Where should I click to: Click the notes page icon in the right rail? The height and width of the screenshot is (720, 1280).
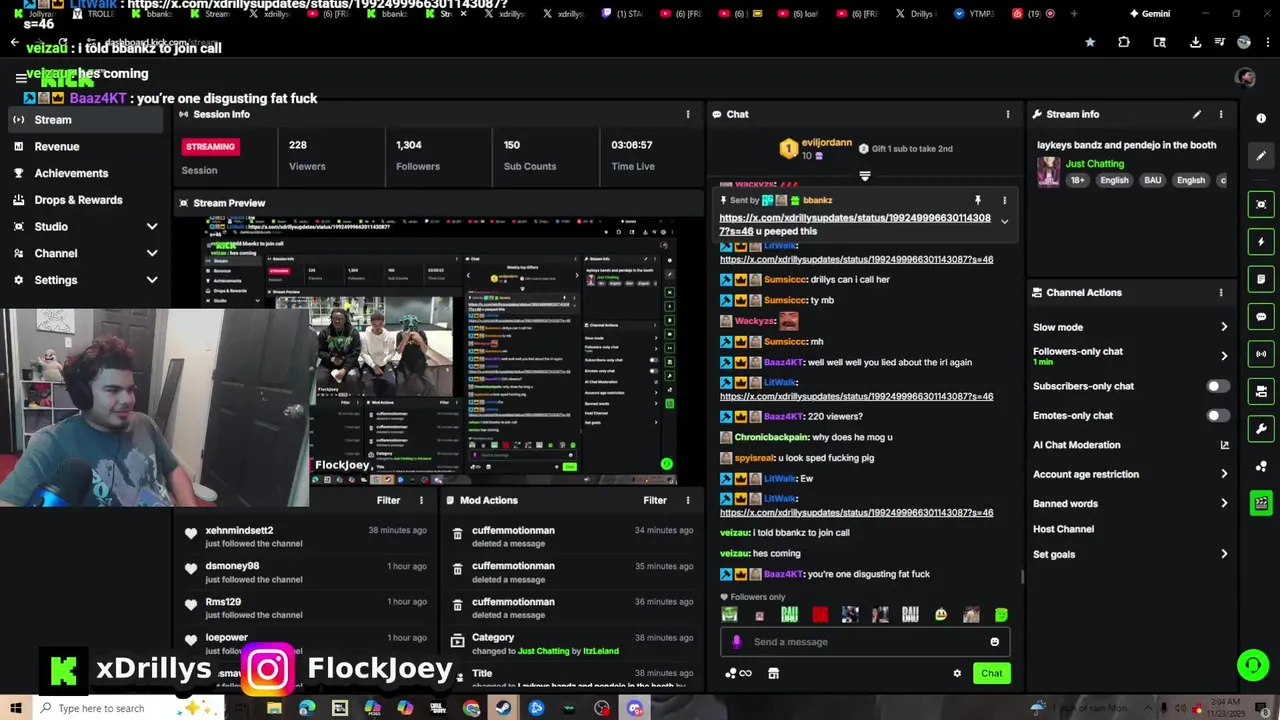pos(1261,279)
